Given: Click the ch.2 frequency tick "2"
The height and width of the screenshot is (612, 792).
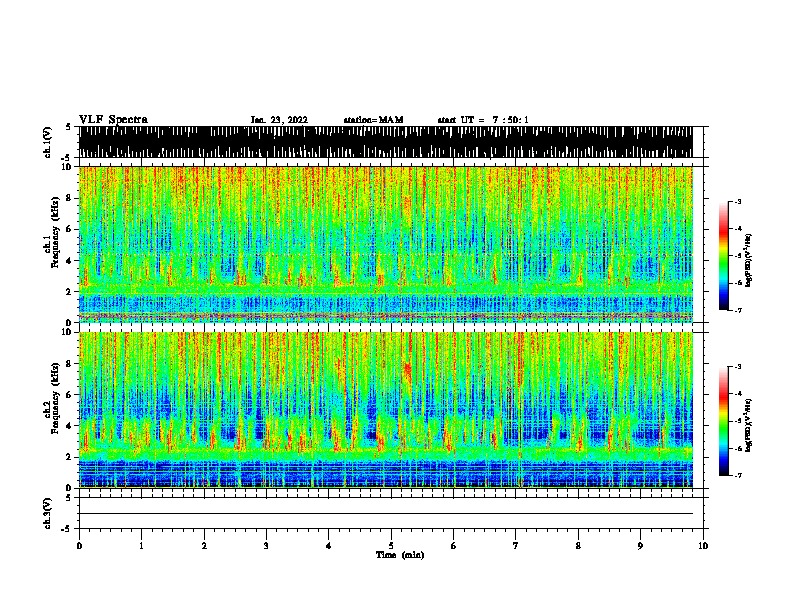Looking at the screenshot, I should tap(70, 456).
